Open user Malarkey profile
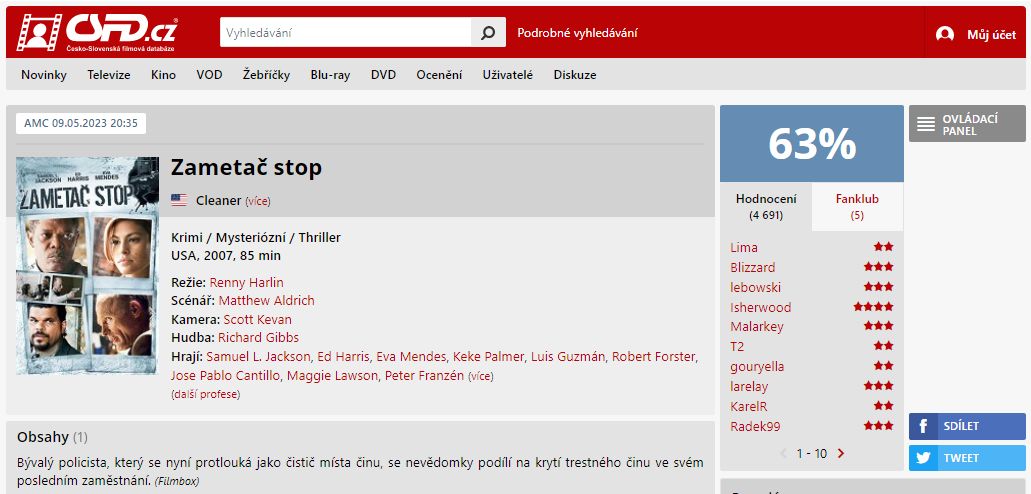This screenshot has height=494, width=1031. click(756, 327)
